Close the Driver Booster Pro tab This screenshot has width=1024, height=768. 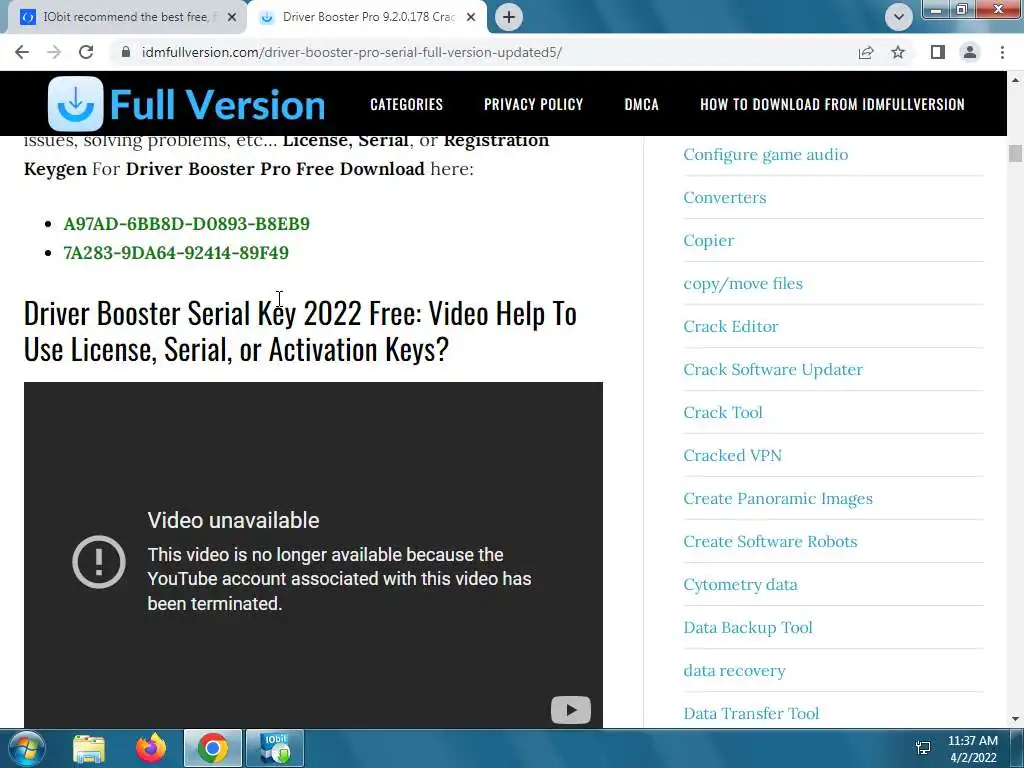click(471, 17)
